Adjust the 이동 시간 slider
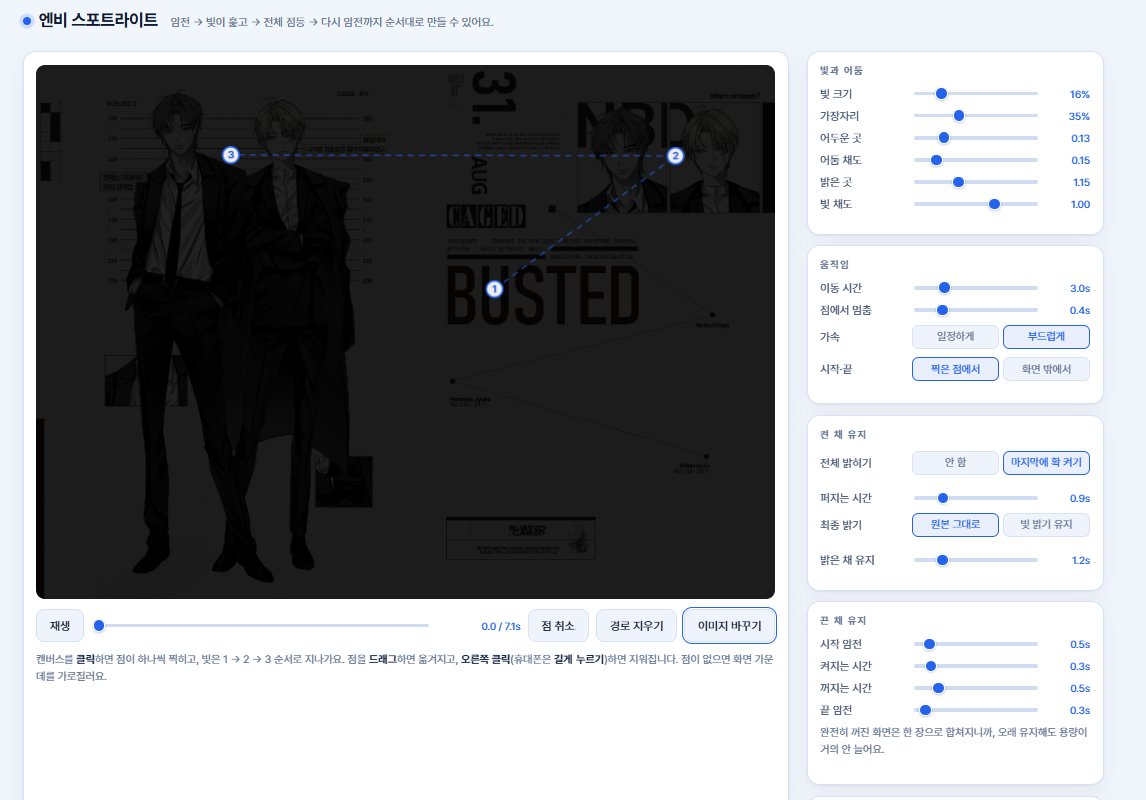Screen dimensions: 1146x800 click(976, 288)
